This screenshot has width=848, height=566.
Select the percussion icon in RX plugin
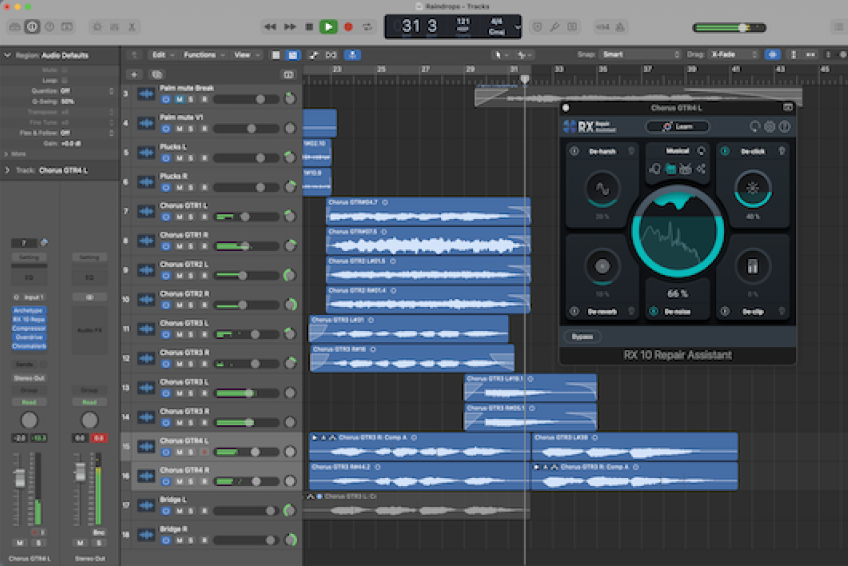point(685,169)
